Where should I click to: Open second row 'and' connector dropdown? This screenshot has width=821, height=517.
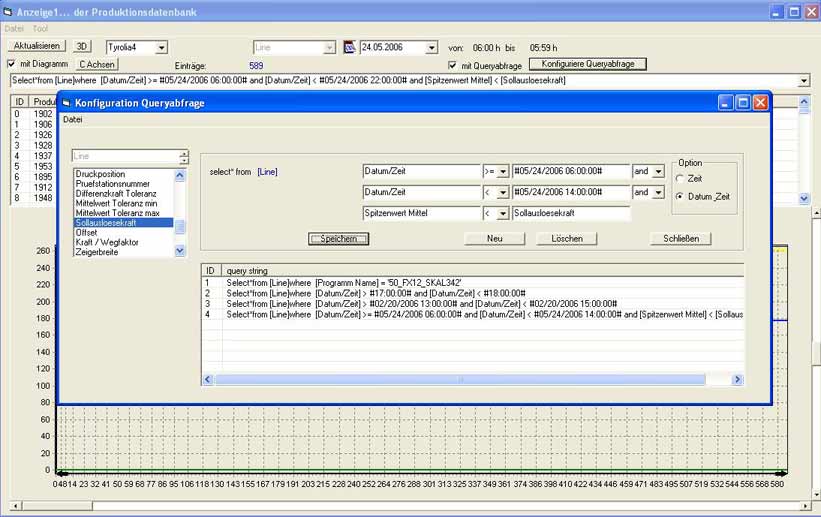point(659,193)
